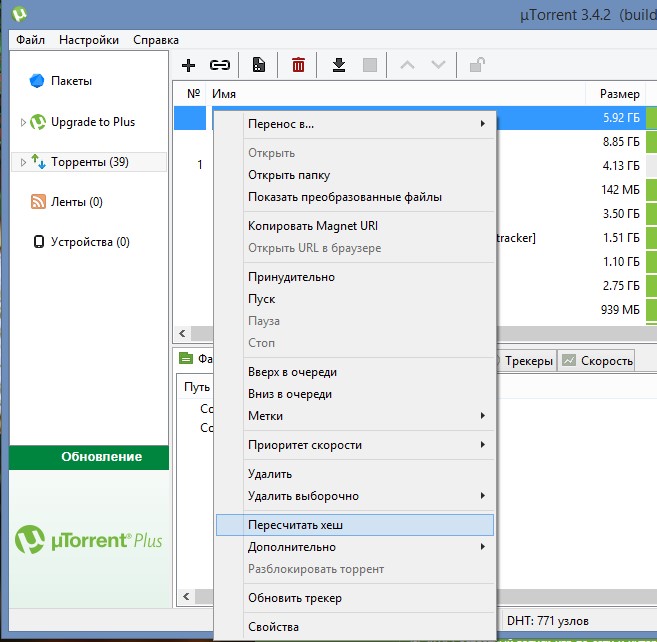Click the Скорость tab chart icon
Screen dimensions: 657x642
point(569,360)
